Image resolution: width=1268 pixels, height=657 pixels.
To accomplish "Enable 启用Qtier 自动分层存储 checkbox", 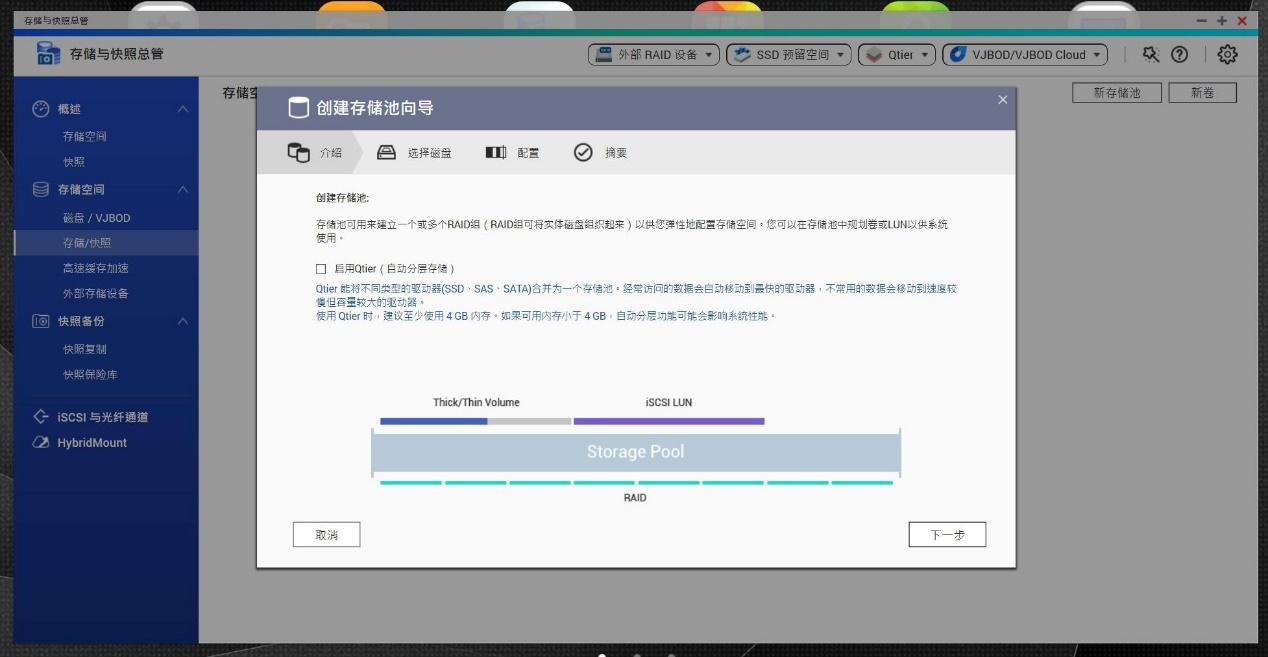I will (x=319, y=268).
